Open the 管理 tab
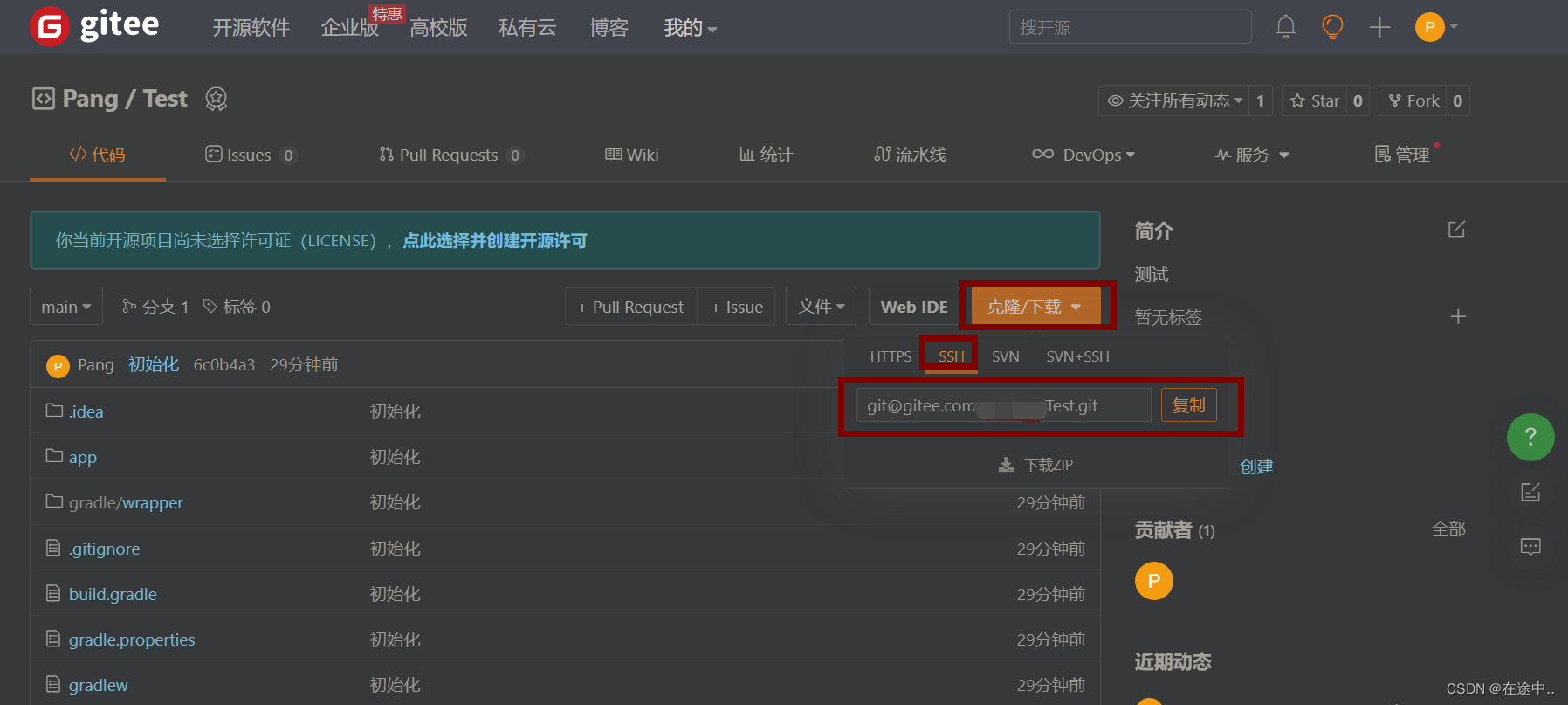The image size is (1568, 705). pyautogui.click(x=1402, y=155)
